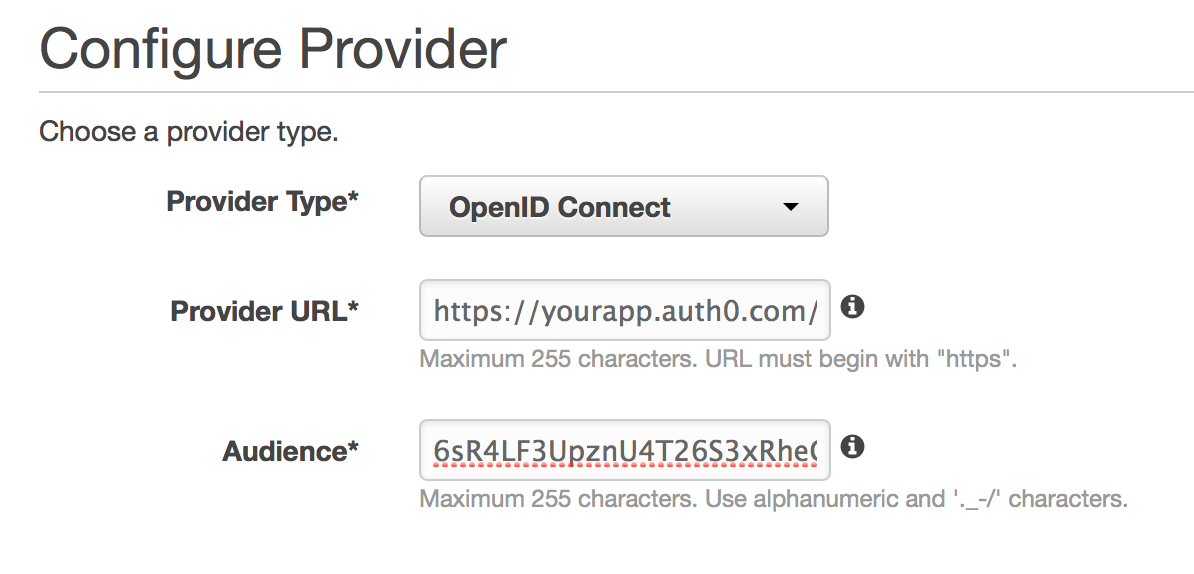Select the OpenID Connect text in dropdown
The height and width of the screenshot is (574, 1194).
point(560,208)
